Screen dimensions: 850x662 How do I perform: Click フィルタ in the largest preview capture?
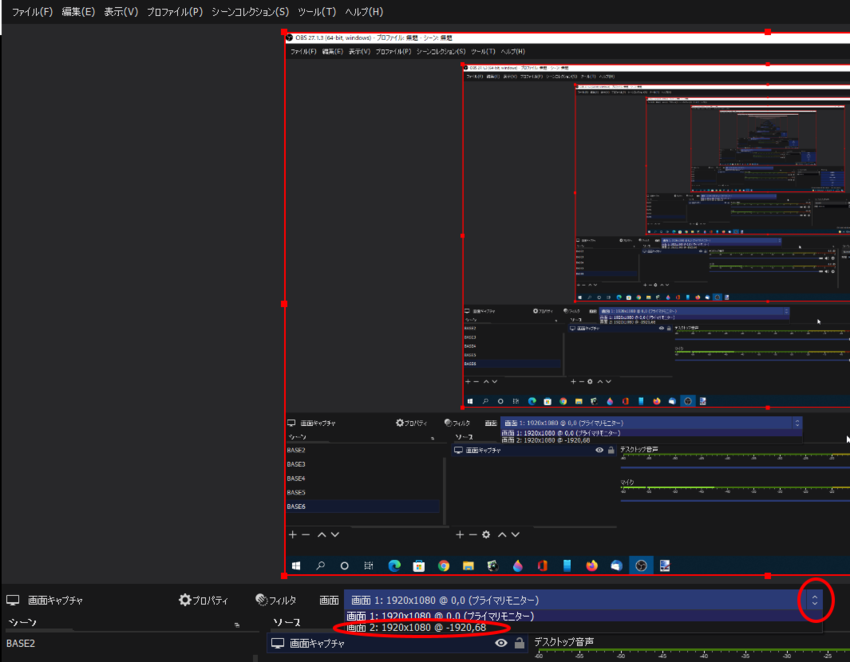tap(457, 423)
